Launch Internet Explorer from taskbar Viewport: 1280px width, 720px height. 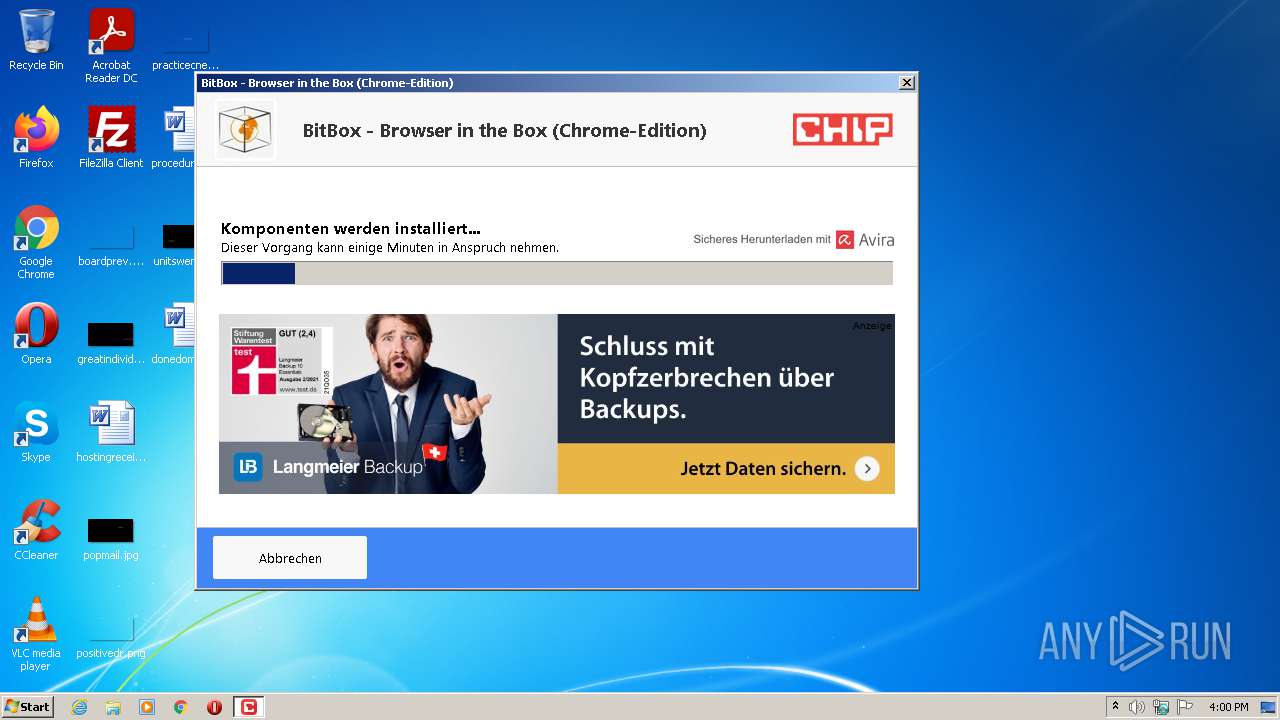[x=80, y=707]
